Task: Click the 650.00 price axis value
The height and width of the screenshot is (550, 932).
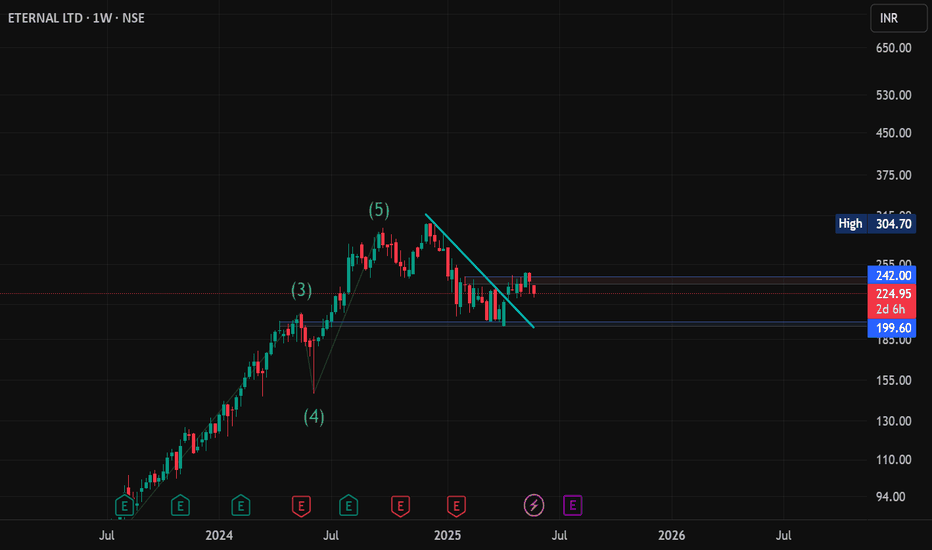Action: [893, 48]
